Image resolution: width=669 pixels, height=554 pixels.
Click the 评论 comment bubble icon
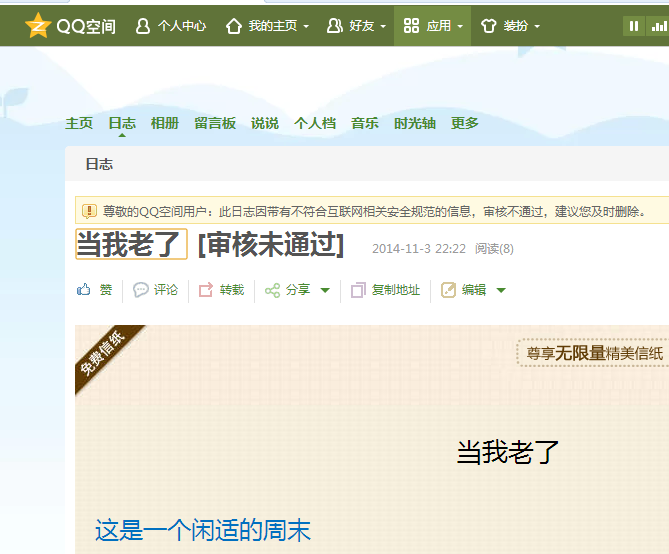click(x=141, y=290)
